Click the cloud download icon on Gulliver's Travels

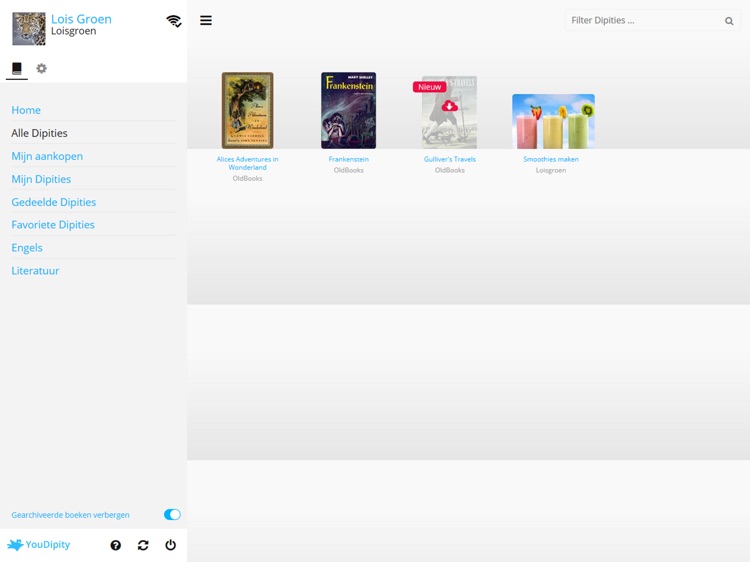[449, 106]
